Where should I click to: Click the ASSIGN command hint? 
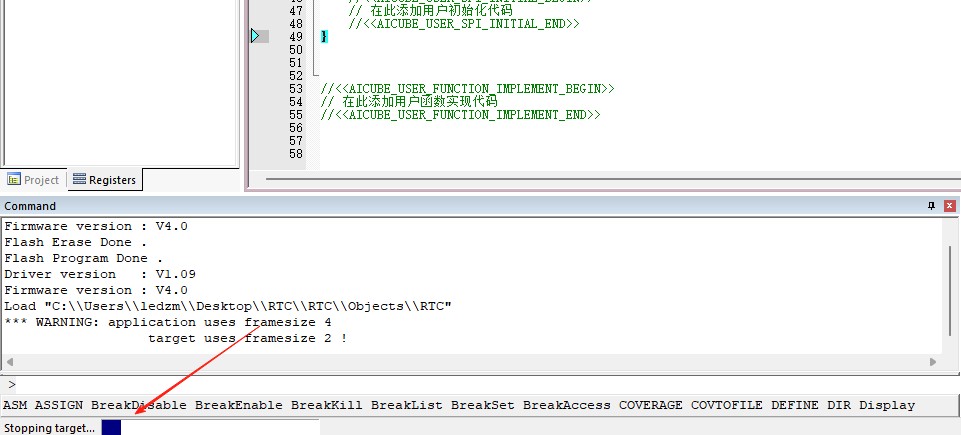(59, 405)
